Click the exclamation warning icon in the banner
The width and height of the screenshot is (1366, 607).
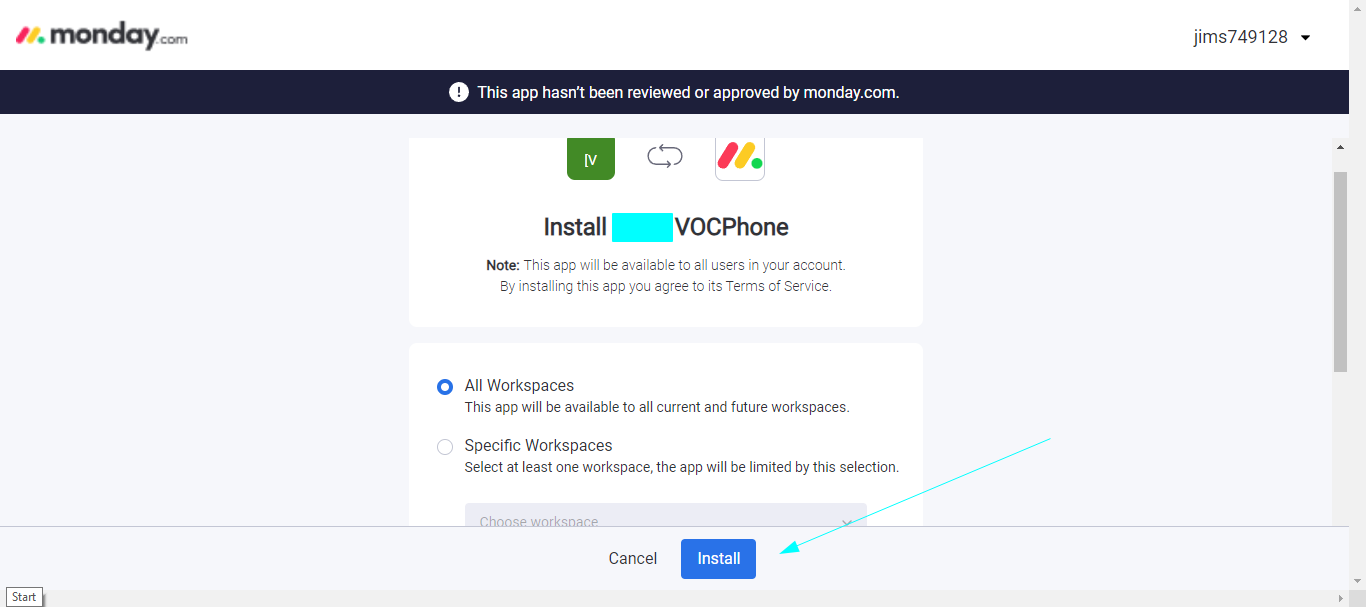[x=458, y=91]
